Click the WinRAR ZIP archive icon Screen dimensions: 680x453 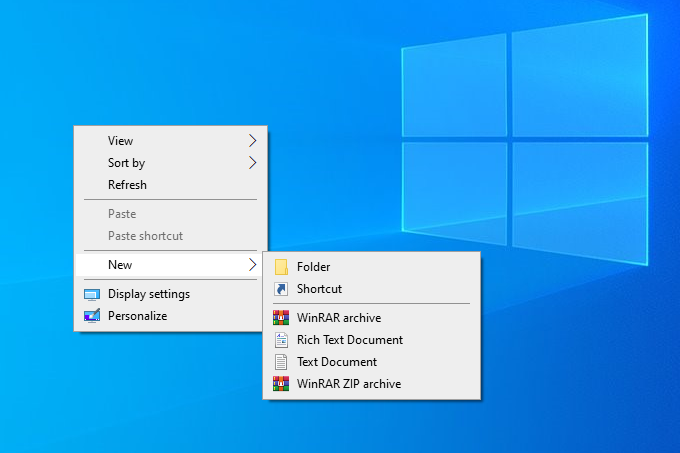tap(281, 384)
